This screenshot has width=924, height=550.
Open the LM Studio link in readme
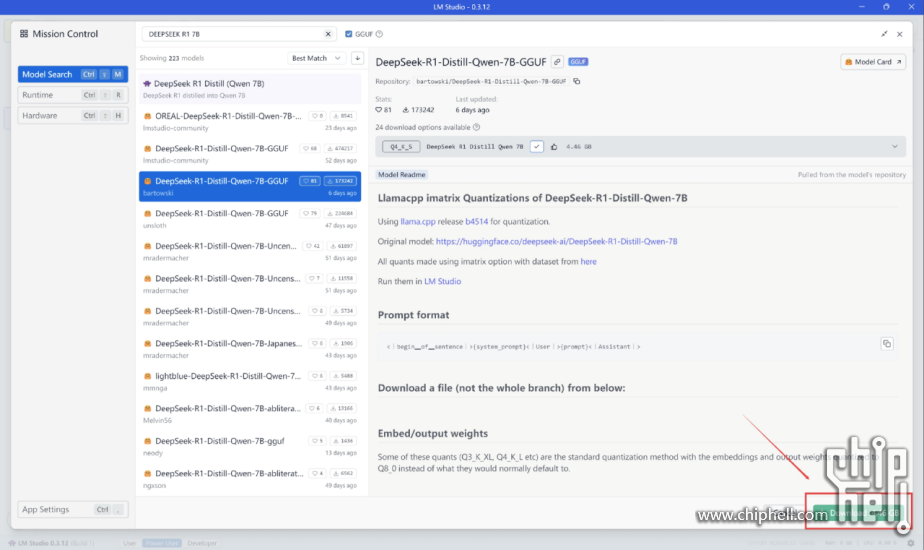coord(443,282)
